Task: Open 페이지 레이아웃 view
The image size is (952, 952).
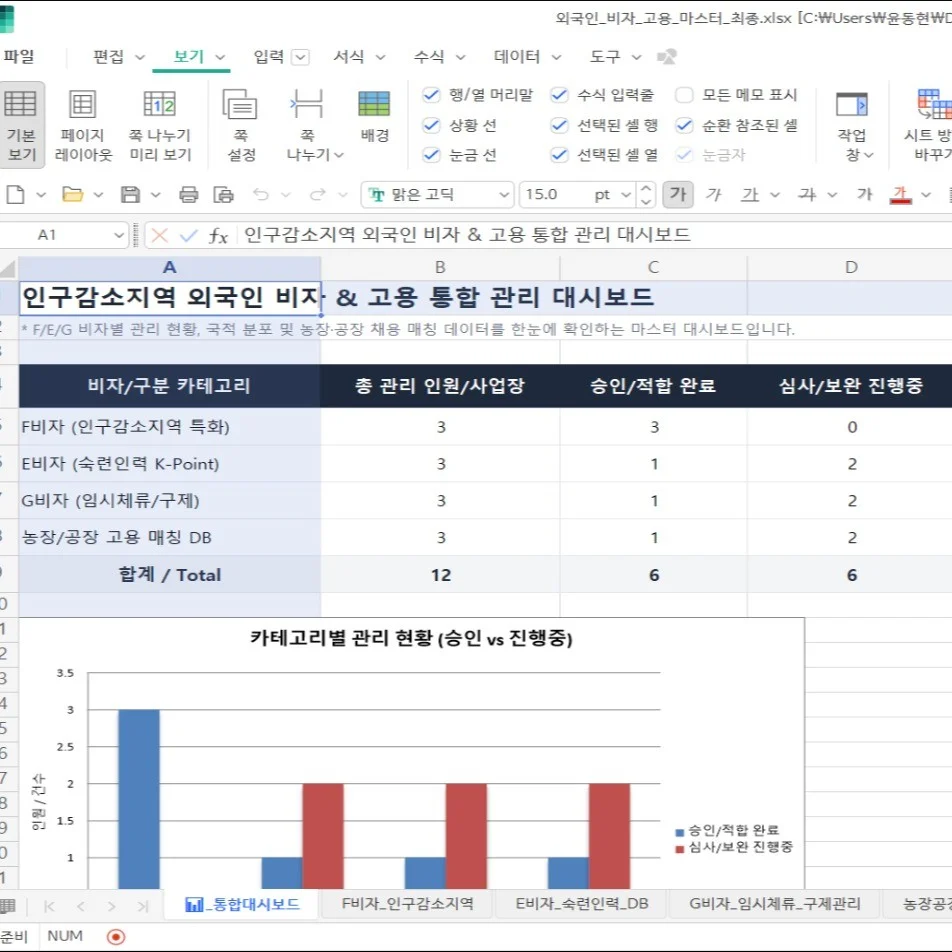Action: coord(83,125)
